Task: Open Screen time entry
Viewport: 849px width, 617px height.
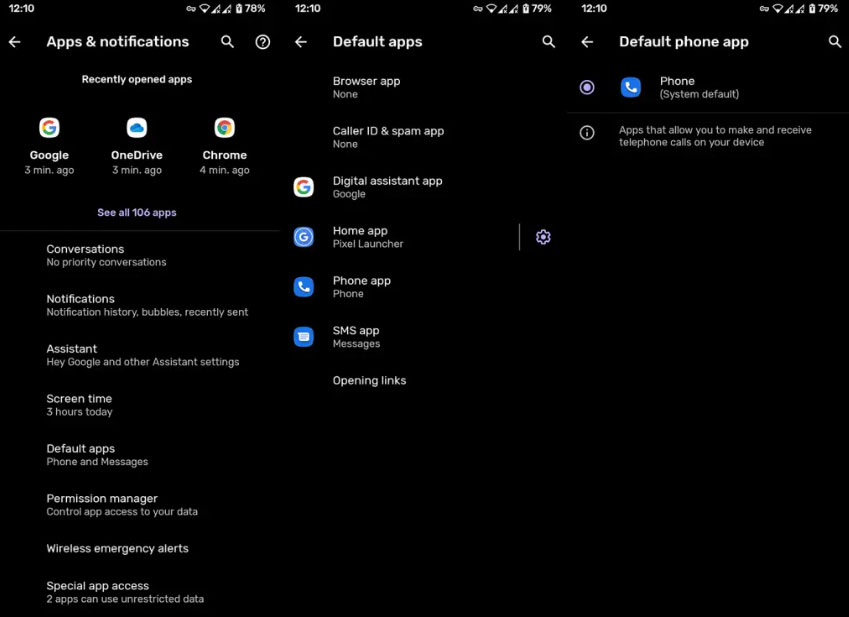Action: 140,405
